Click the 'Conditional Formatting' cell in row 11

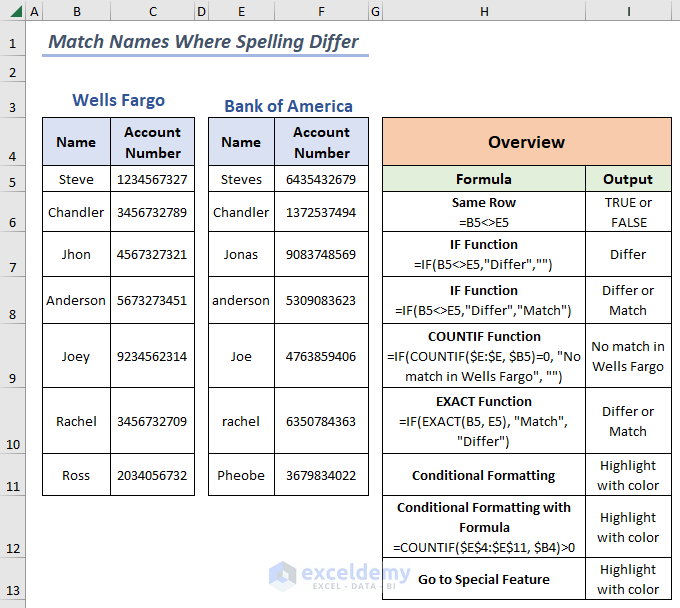point(484,475)
